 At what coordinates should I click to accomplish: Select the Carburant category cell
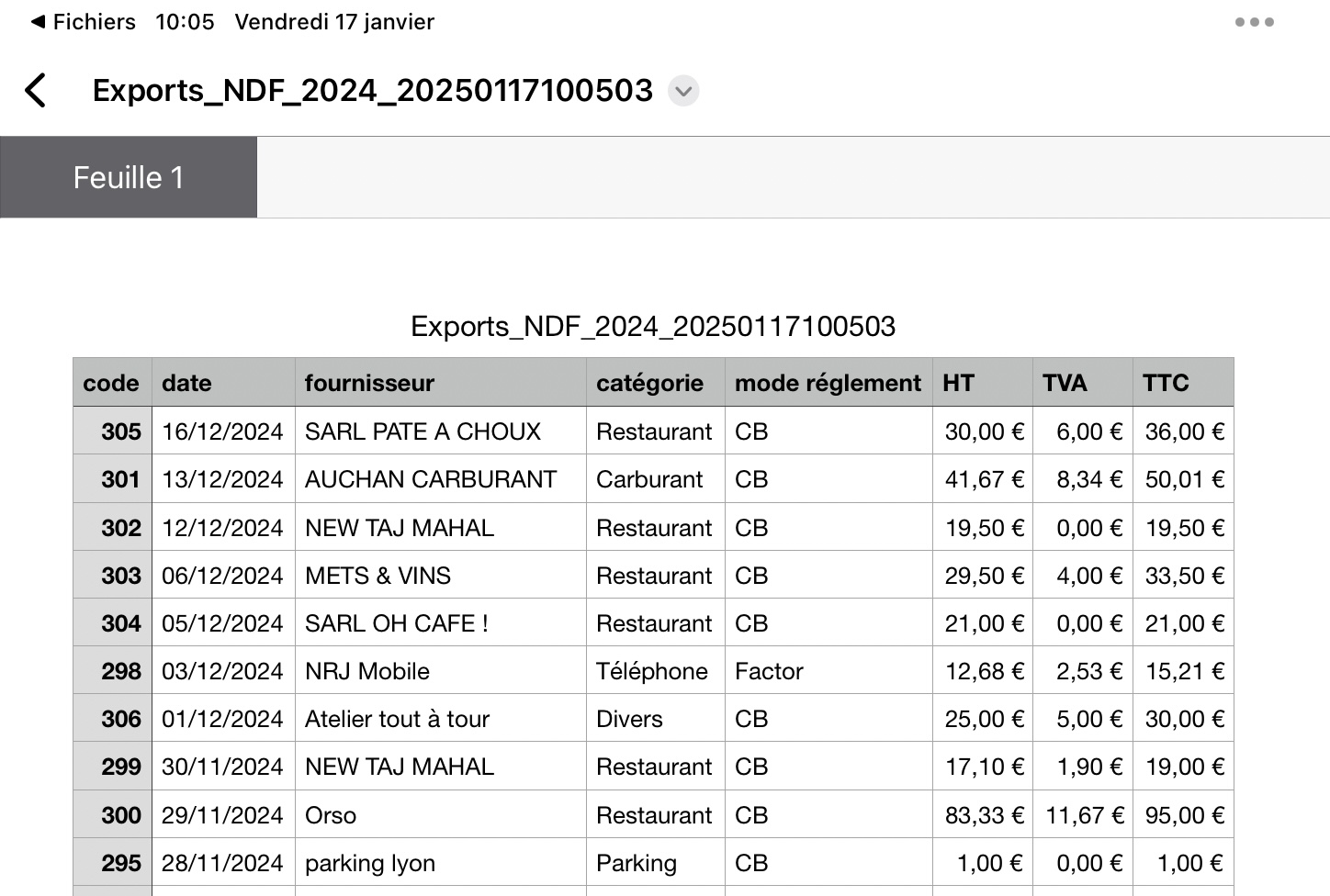coord(656,479)
